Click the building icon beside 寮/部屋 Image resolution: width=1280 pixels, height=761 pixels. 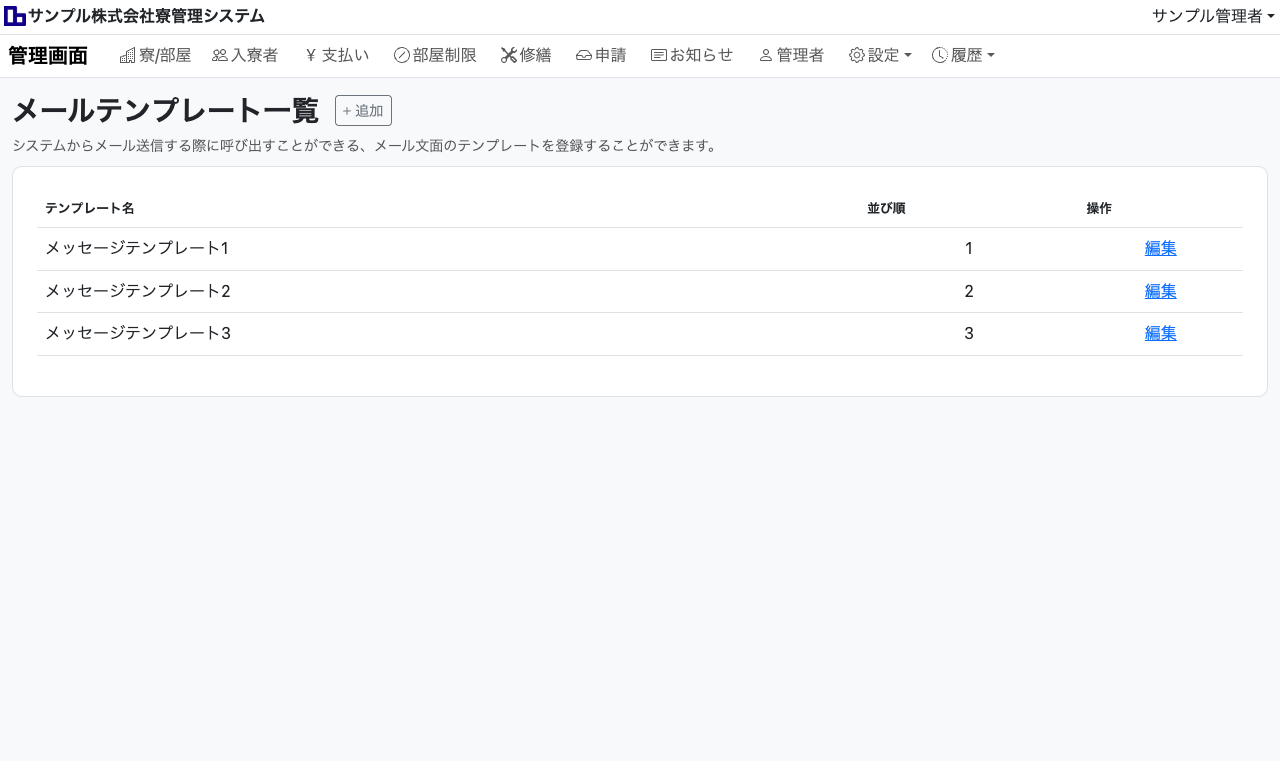pos(127,56)
